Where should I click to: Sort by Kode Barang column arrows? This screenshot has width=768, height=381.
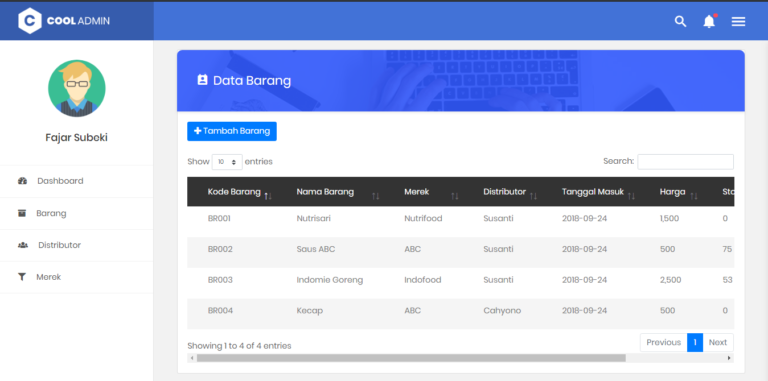coord(268,196)
